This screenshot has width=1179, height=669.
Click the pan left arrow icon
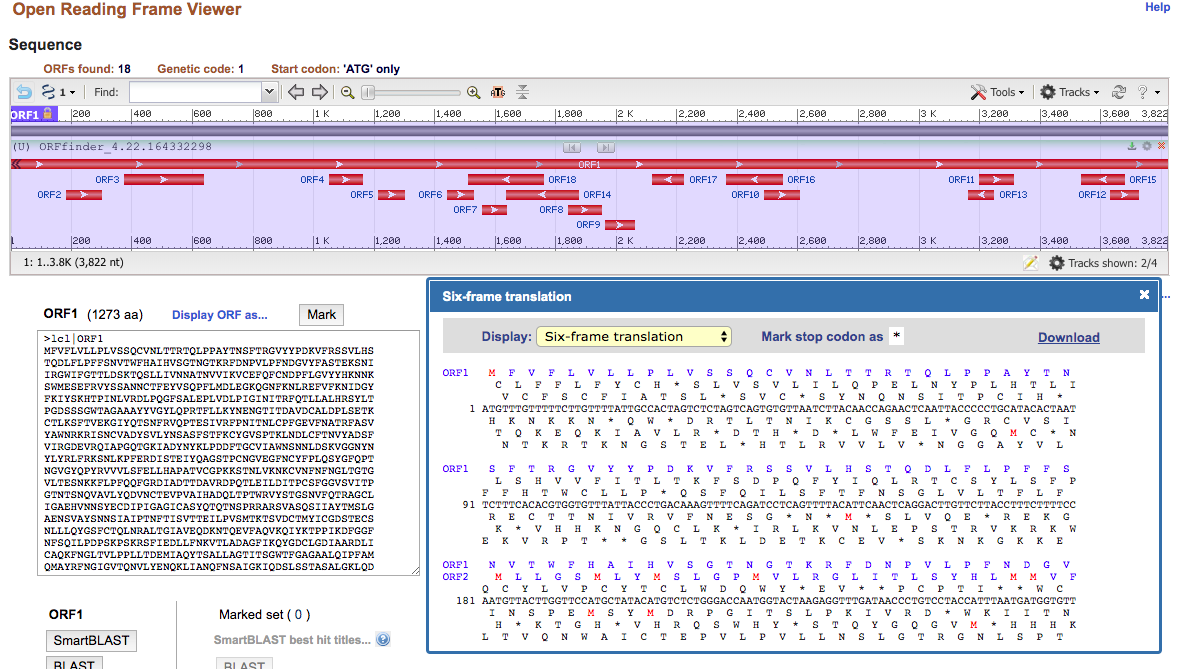point(296,92)
